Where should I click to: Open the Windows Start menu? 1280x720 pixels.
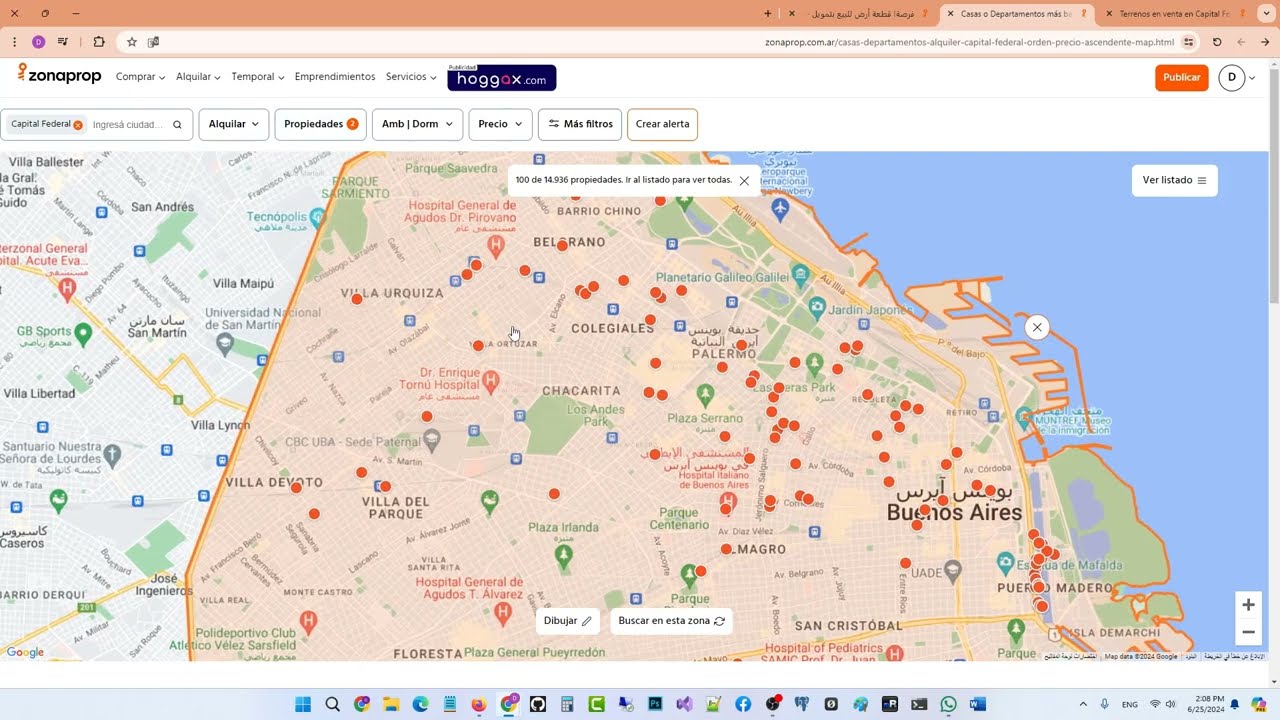(303, 704)
